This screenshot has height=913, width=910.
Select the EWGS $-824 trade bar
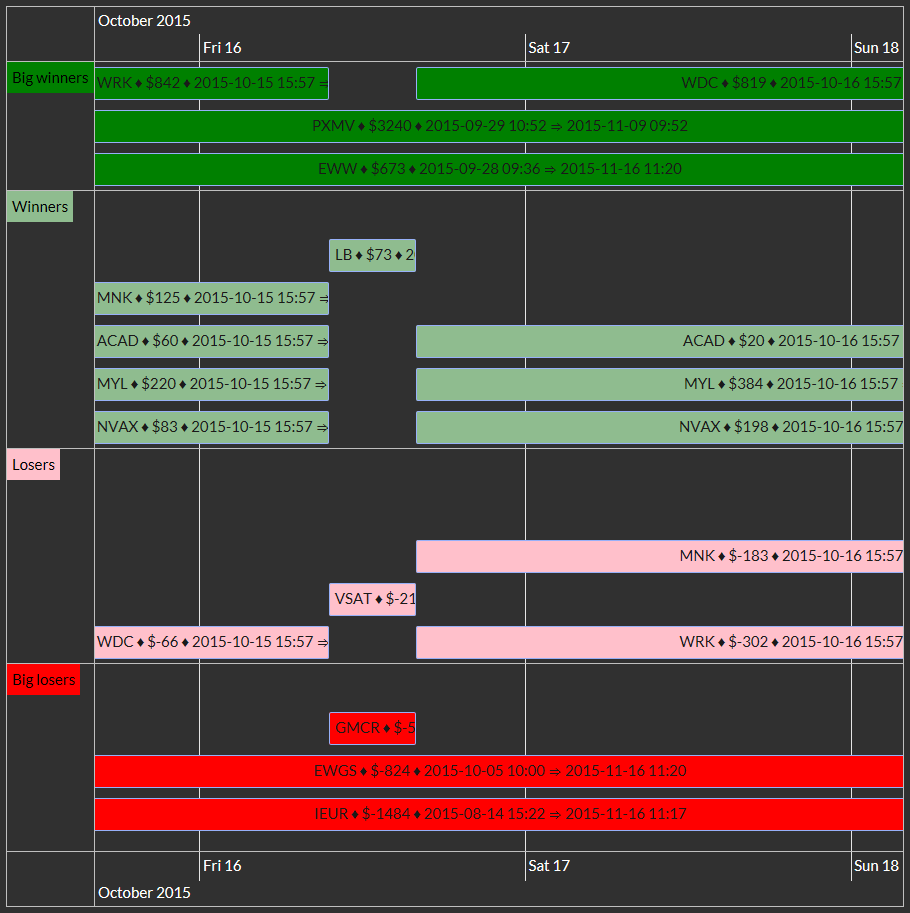pyautogui.click(x=499, y=772)
